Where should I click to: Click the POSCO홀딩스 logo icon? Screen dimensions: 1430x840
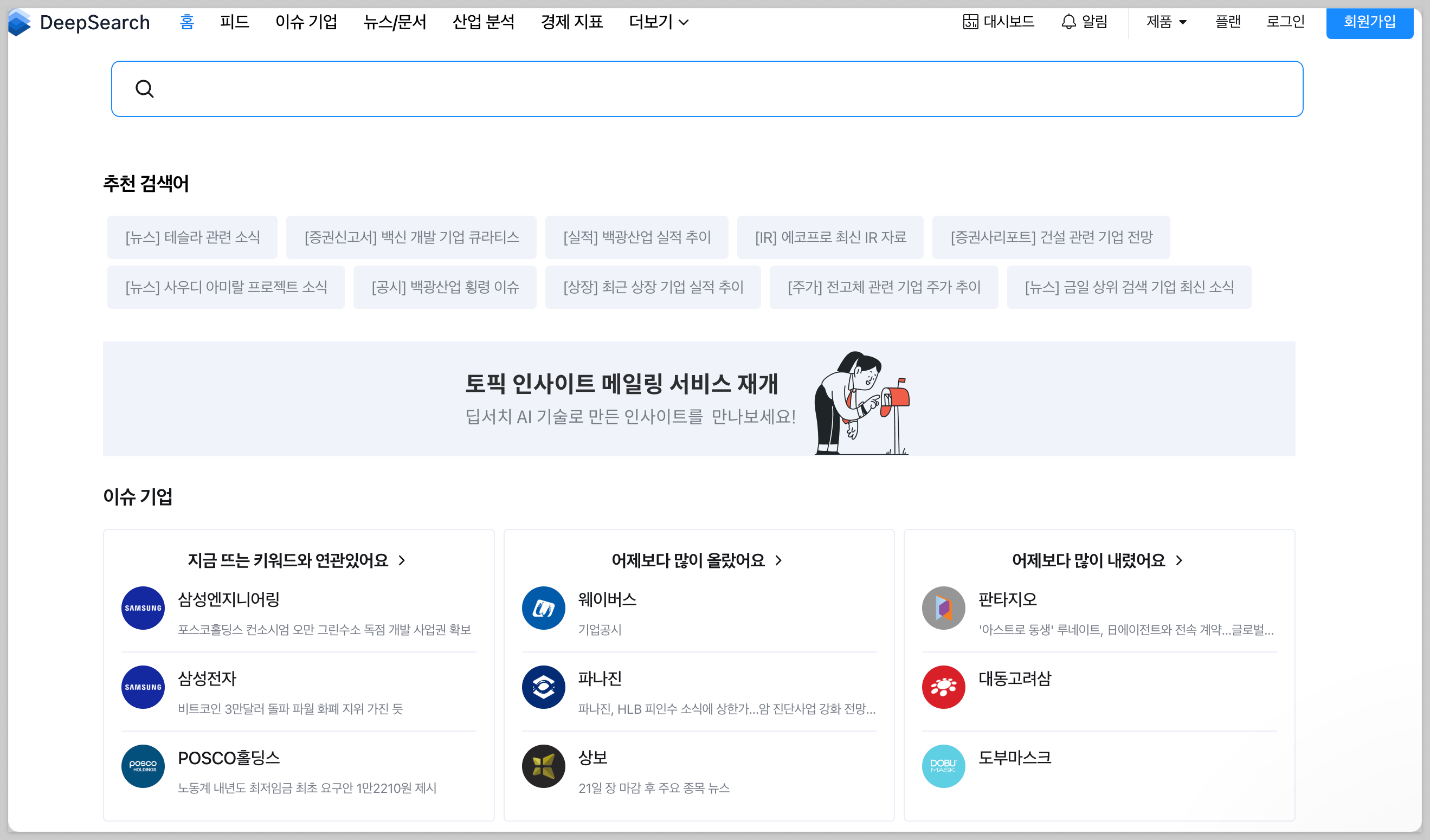point(143,766)
